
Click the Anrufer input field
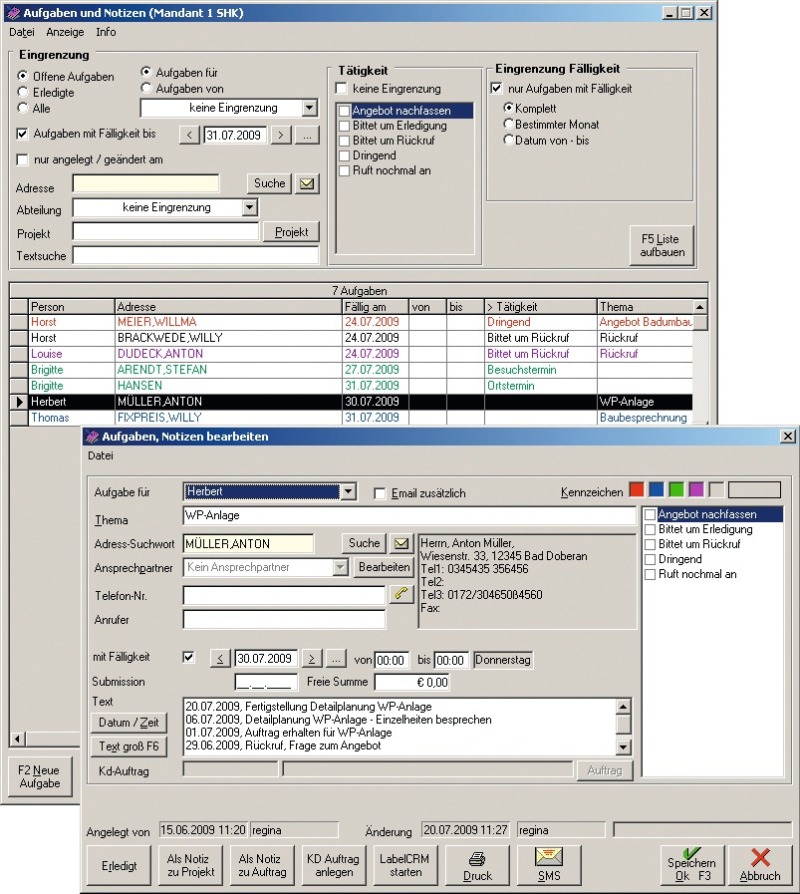pyautogui.click(x=284, y=620)
